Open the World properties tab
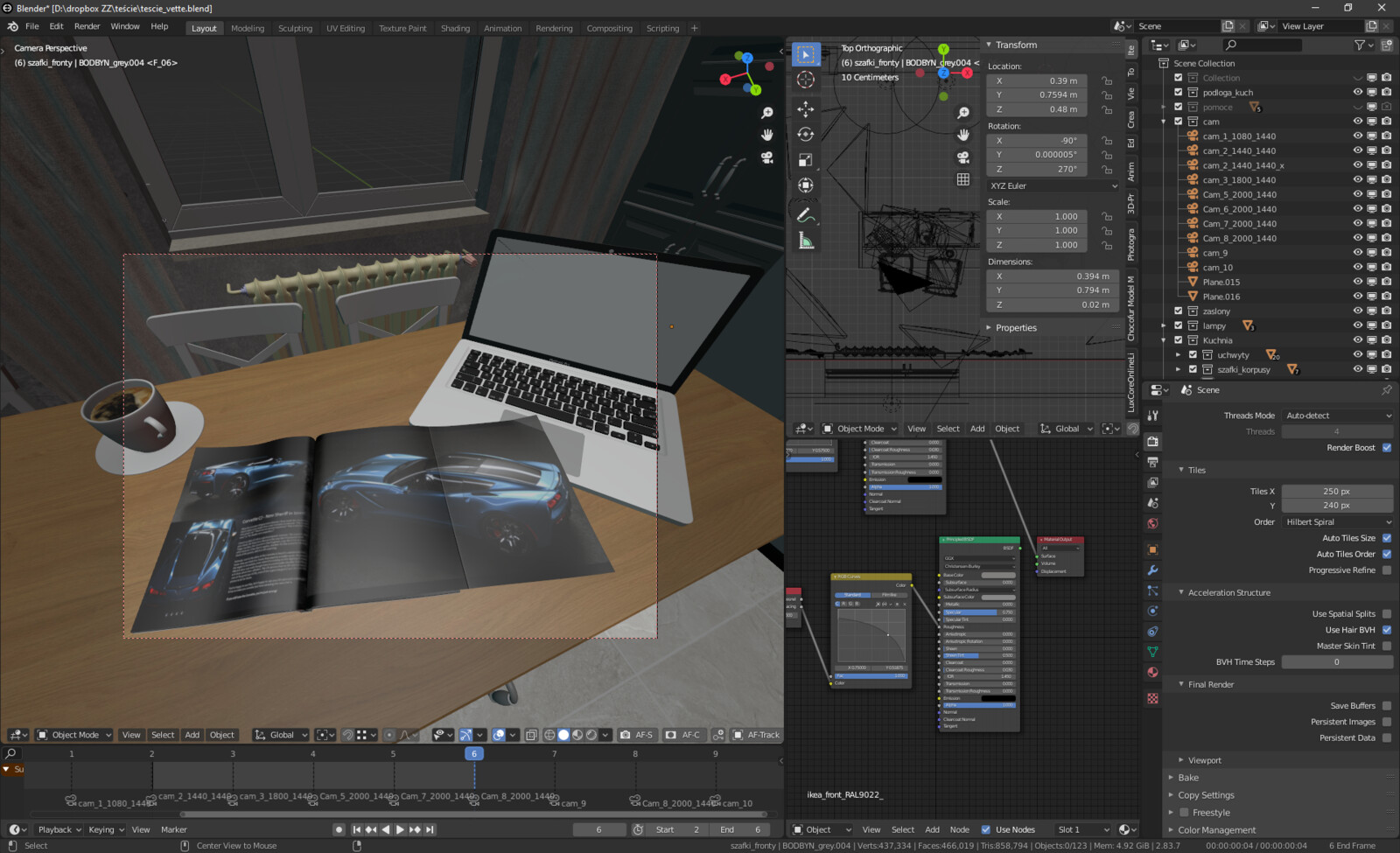1400x853 pixels. pyautogui.click(x=1152, y=523)
